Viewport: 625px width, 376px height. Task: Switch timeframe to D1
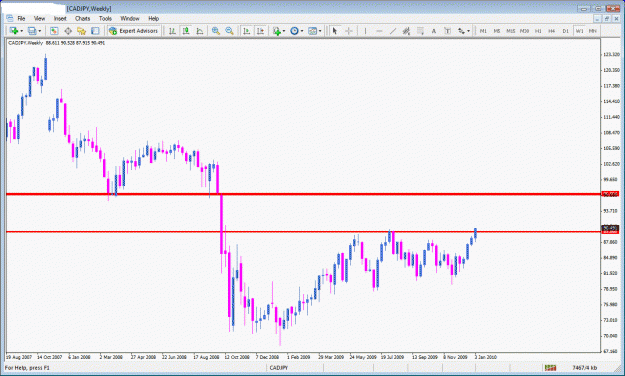coord(565,31)
